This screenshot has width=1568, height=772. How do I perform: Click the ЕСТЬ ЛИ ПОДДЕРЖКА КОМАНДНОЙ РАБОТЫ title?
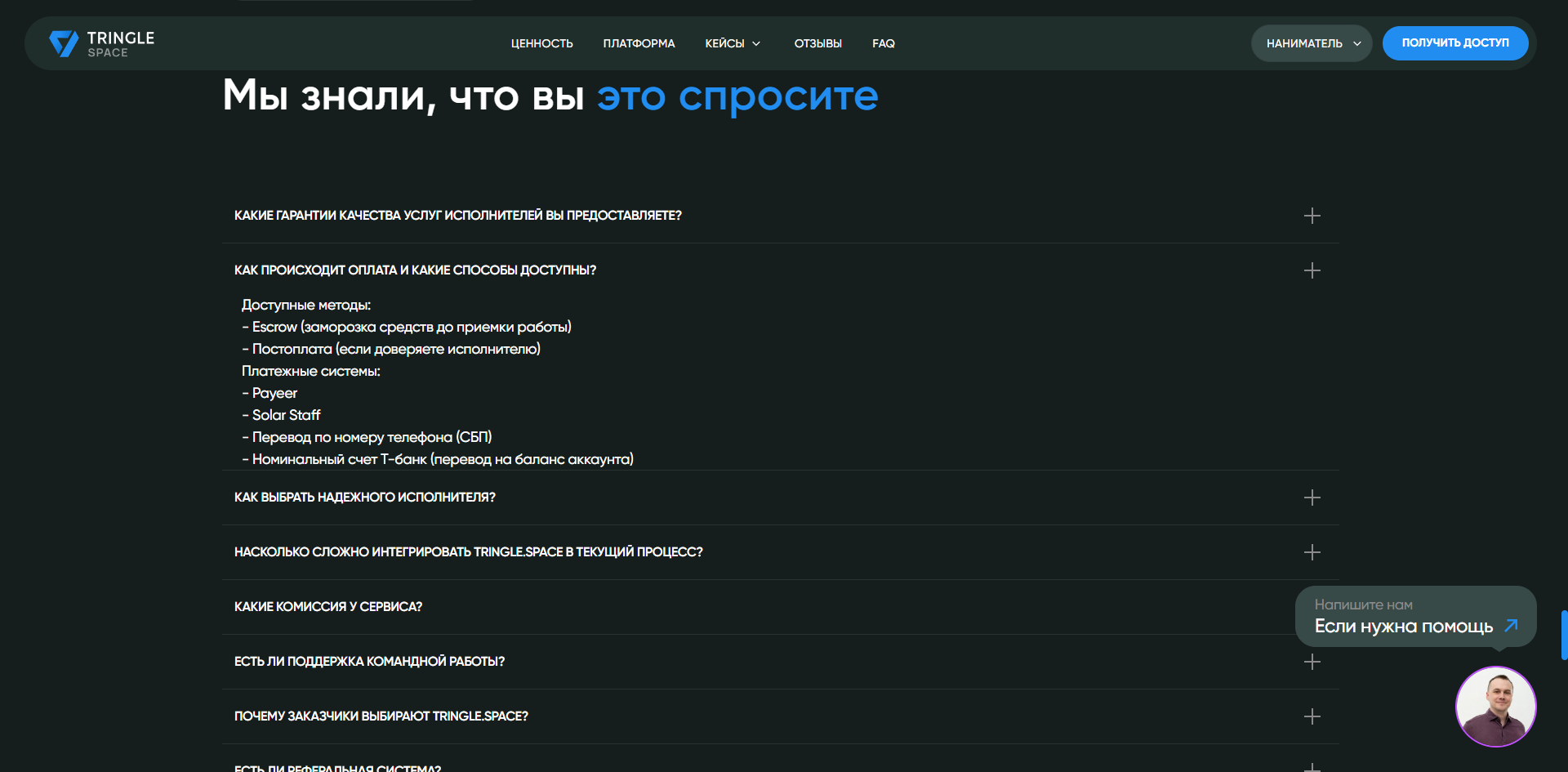coord(369,662)
